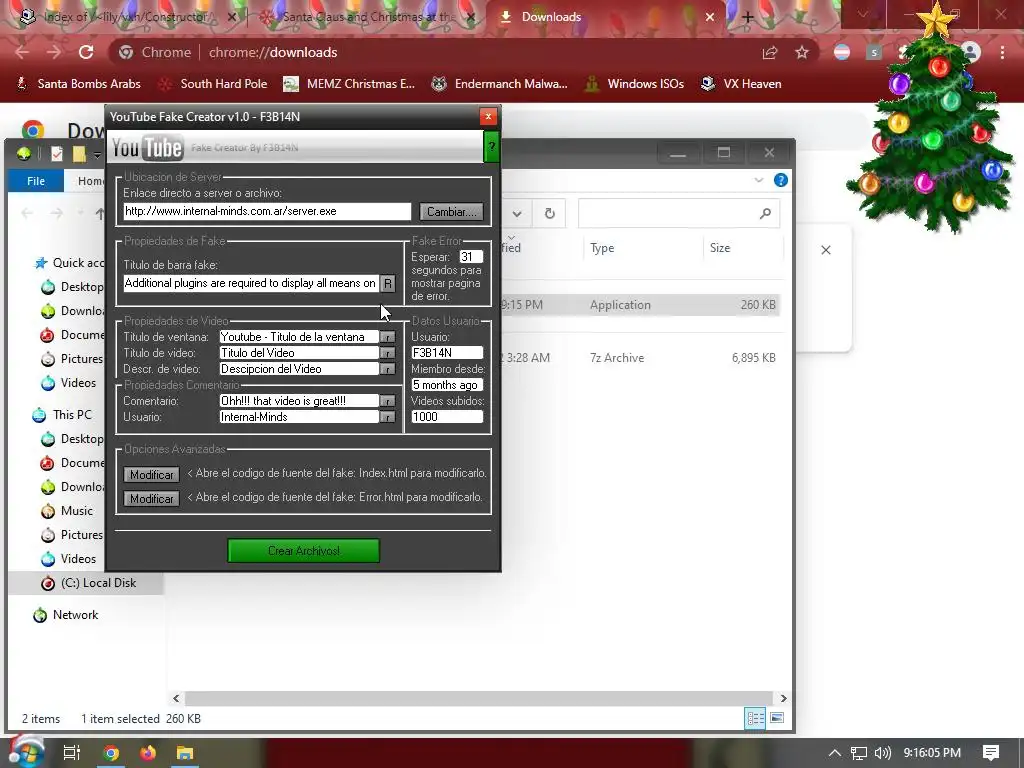Click the Titulo de video input
Viewport: 1024px width, 768px height.
tap(299, 353)
